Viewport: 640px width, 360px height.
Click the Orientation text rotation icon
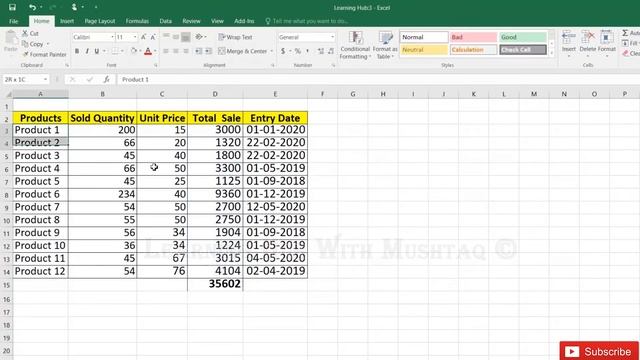(x=199, y=37)
